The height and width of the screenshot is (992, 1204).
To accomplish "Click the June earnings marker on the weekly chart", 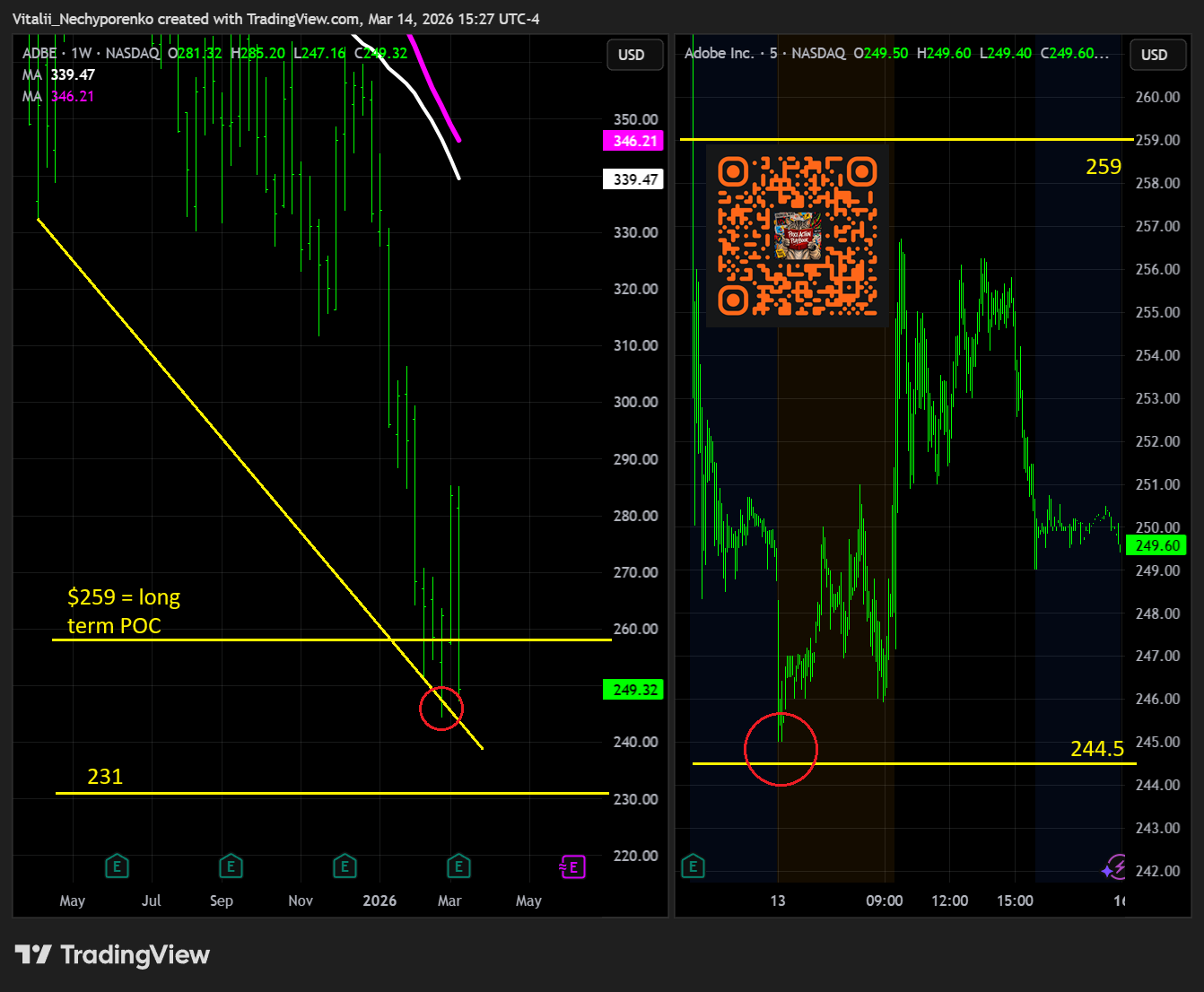I will tap(117, 866).
